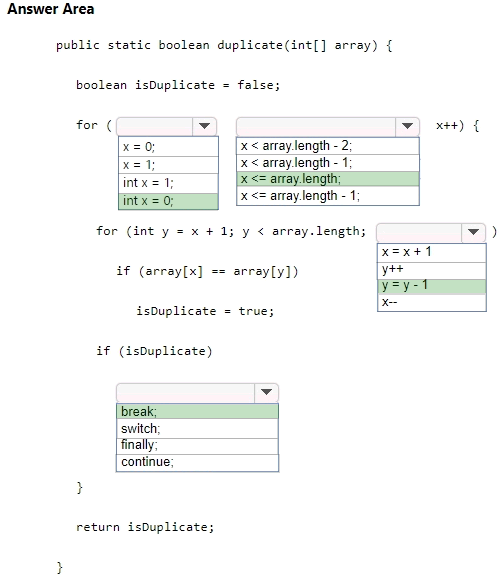Pick the 'y = y - 1' option
The width and height of the screenshot is (504, 579).
(432, 286)
